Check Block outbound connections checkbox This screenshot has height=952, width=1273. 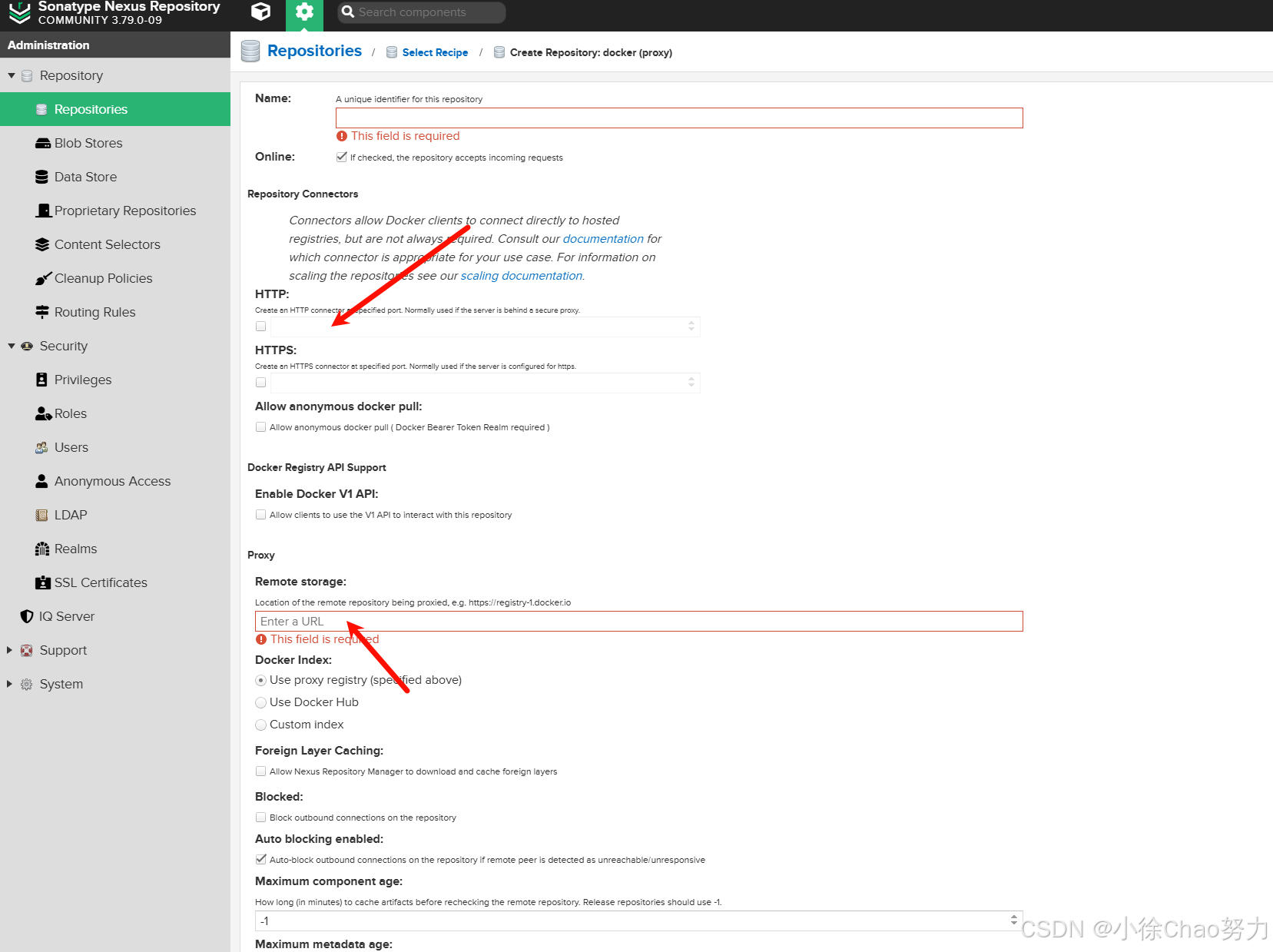coord(261,818)
